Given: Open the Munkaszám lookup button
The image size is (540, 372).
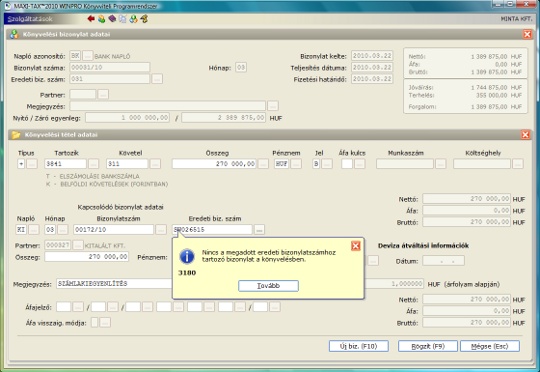Looking at the screenshot, I should 440,164.
